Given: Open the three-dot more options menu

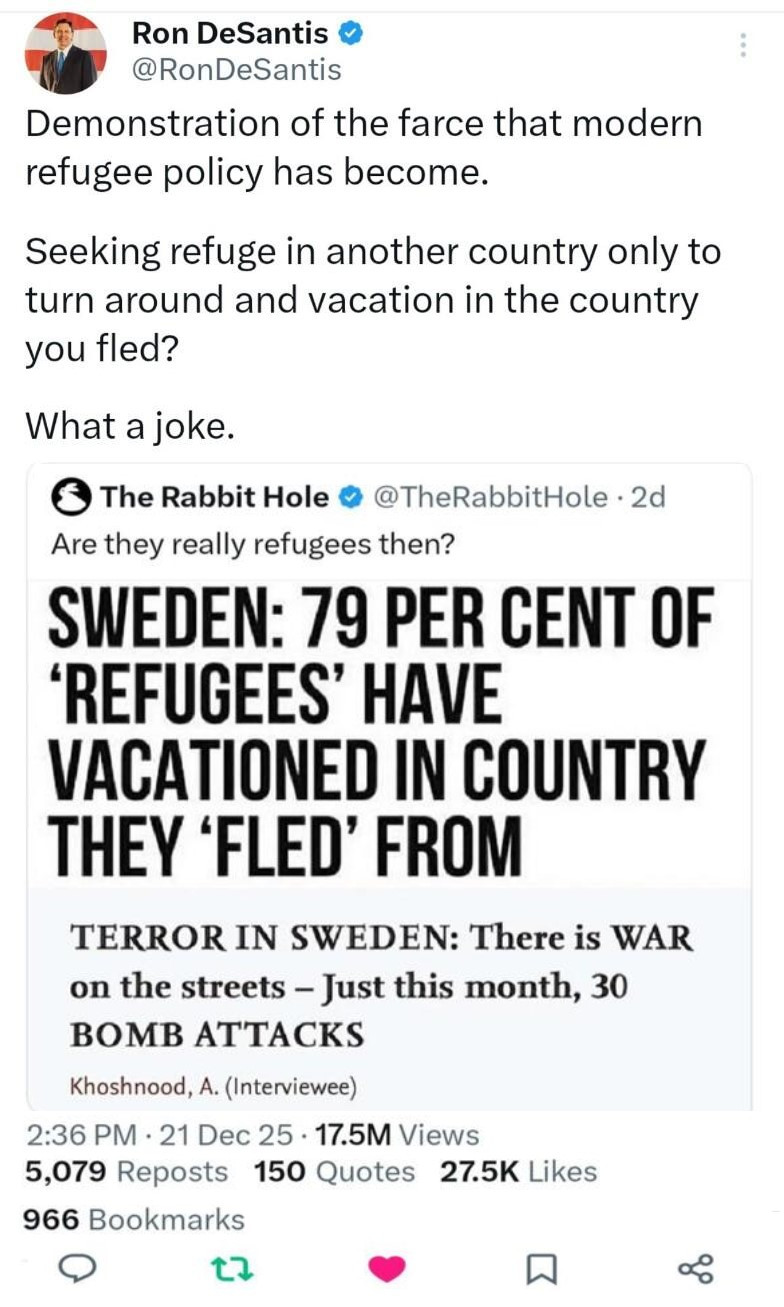Looking at the screenshot, I should [x=742, y=45].
